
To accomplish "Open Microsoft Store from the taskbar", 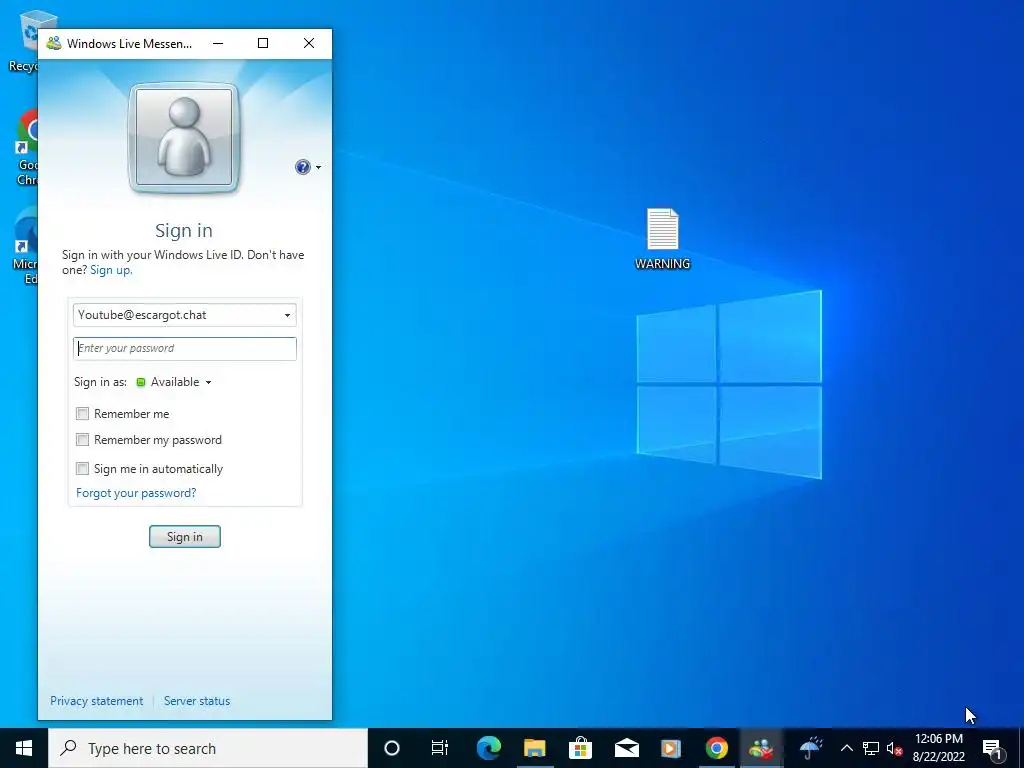I will [580, 748].
